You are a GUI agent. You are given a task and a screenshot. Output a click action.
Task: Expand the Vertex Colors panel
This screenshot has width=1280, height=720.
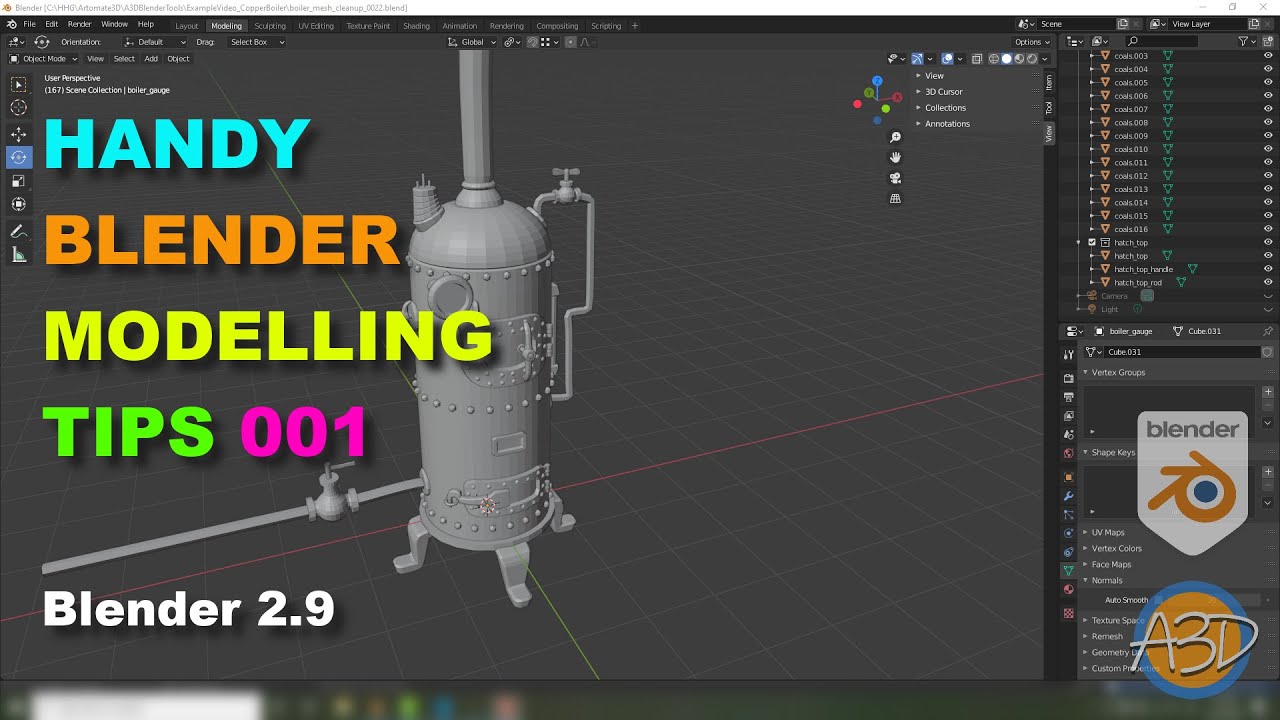point(1113,548)
